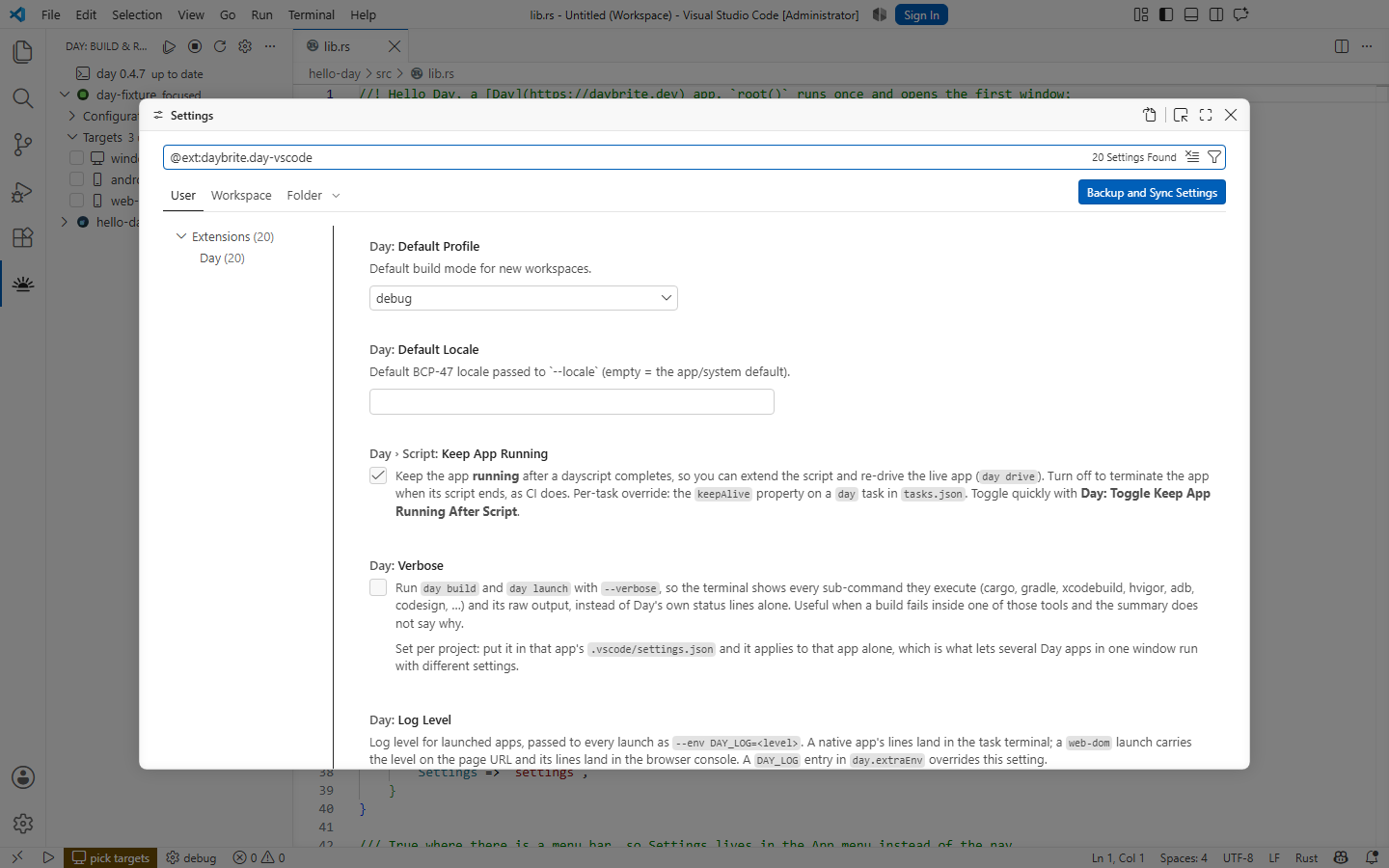
Task: Maximize the Settings dialog with fullscreen icon
Action: (1206, 115)
